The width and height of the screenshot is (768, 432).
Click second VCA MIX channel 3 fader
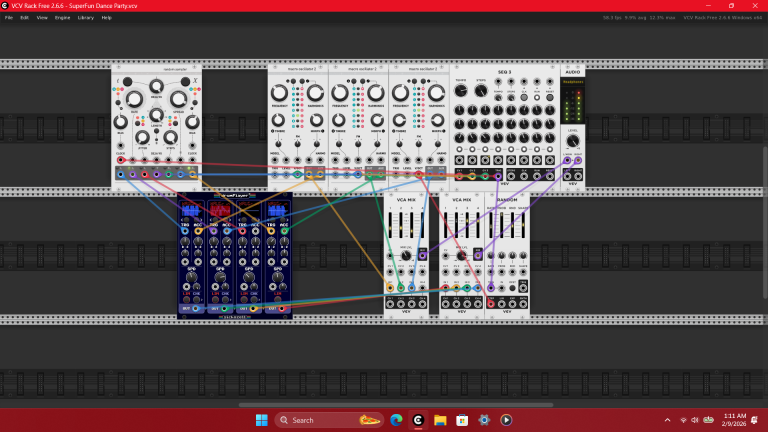[467, 226]
